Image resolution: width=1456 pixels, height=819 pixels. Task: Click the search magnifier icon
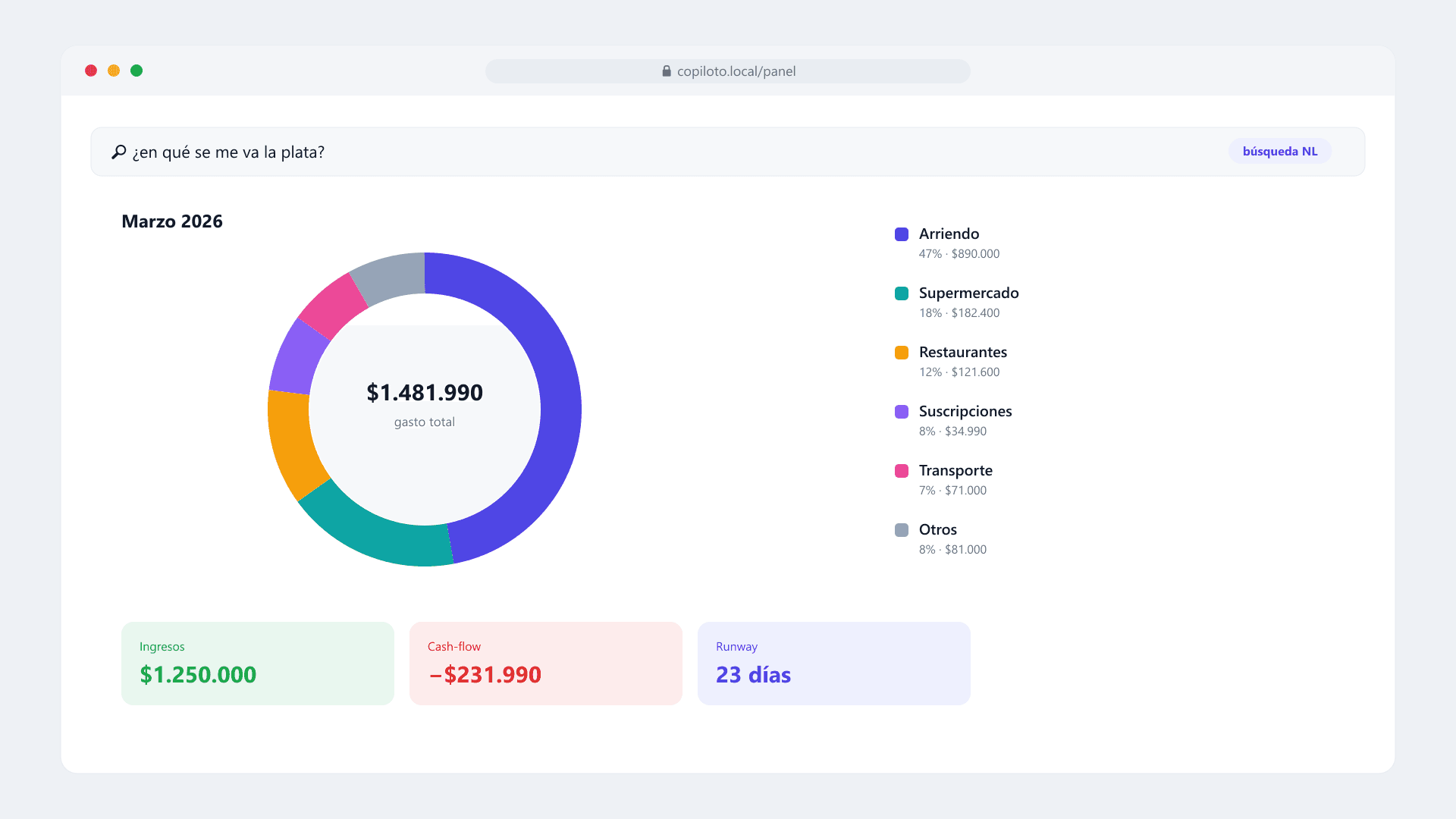(x=119, y=152)
